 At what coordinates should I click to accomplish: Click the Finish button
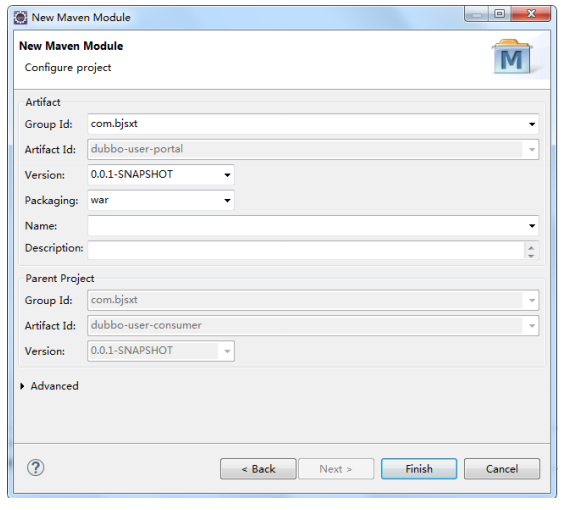(419, 469)
